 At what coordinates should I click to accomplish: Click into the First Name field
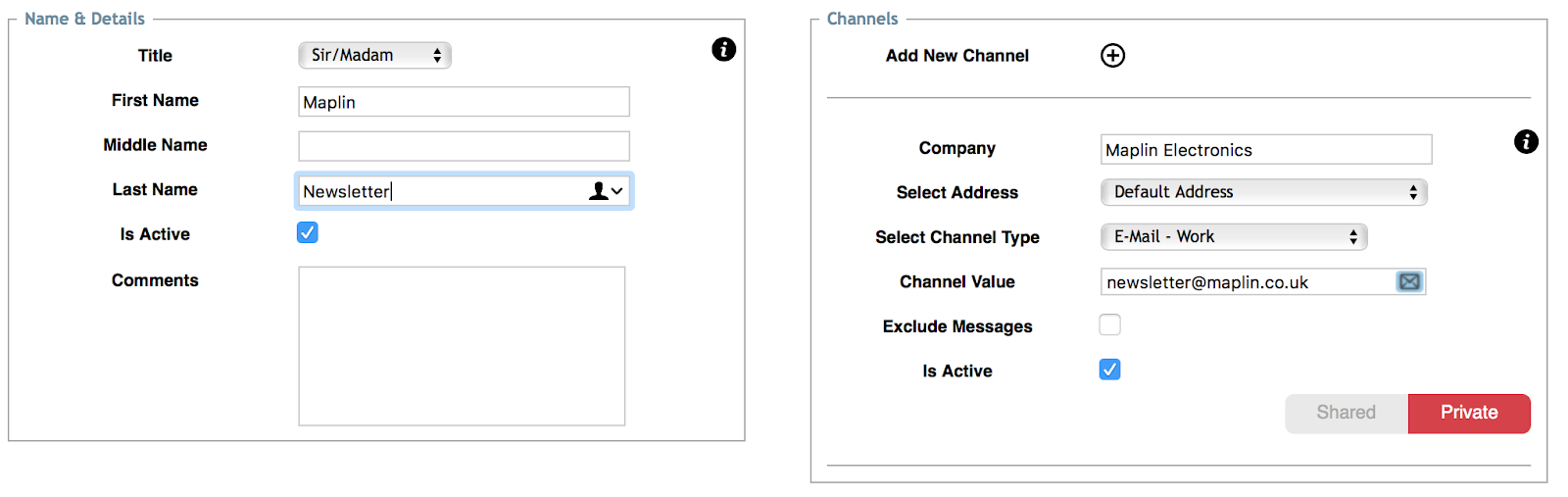464,102
